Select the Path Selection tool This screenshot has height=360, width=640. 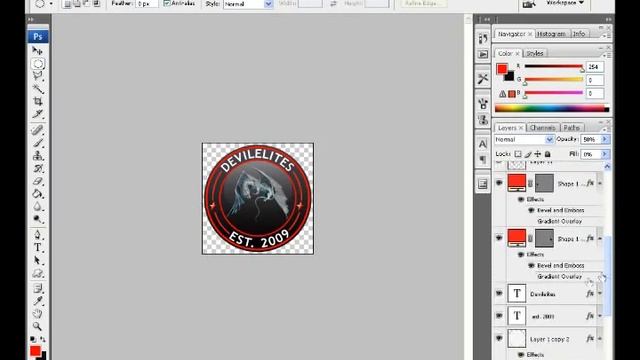(38, 260)
